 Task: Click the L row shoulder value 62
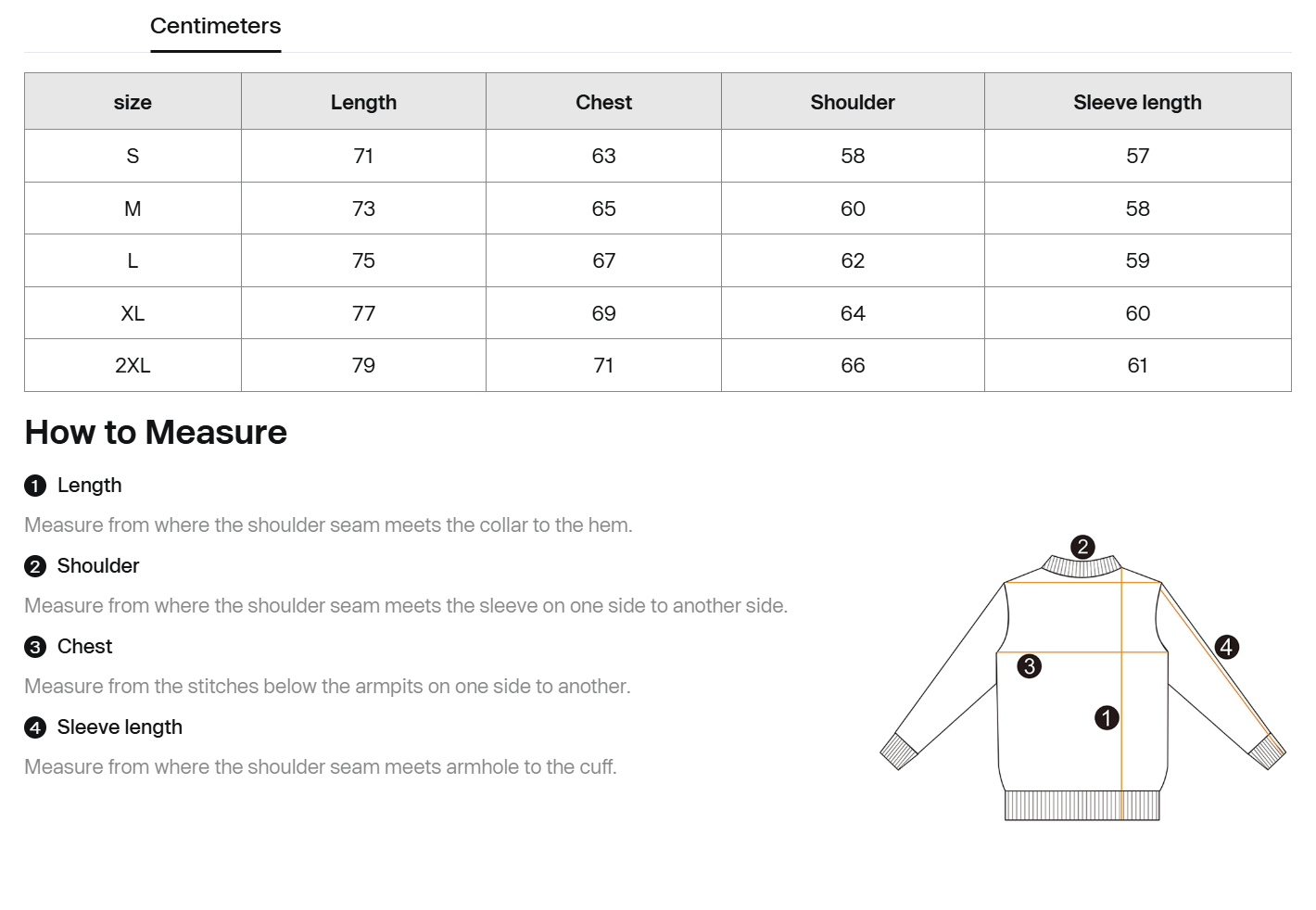pos(853,260)
